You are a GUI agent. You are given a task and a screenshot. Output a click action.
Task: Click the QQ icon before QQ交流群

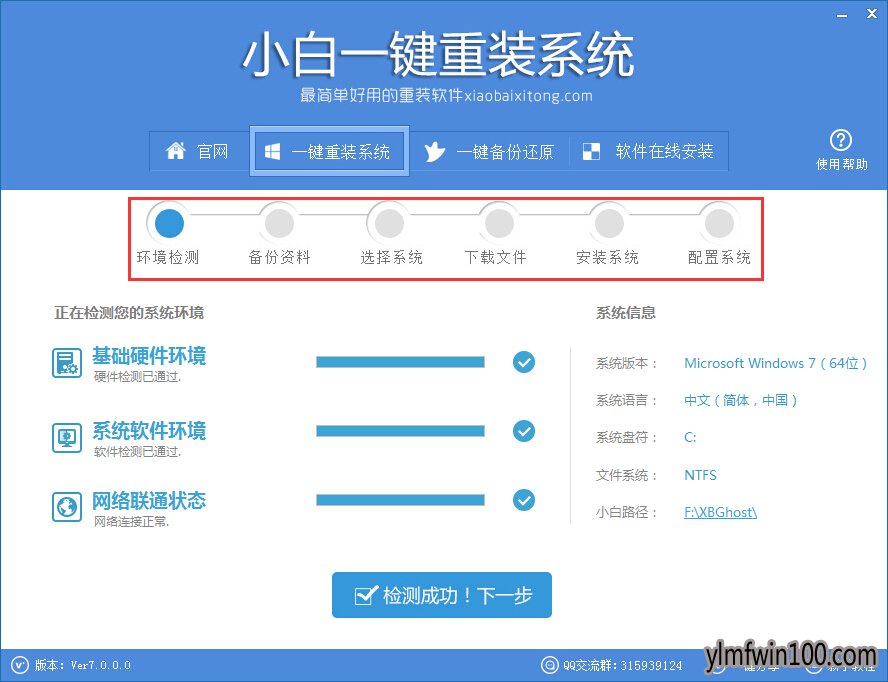549,664
